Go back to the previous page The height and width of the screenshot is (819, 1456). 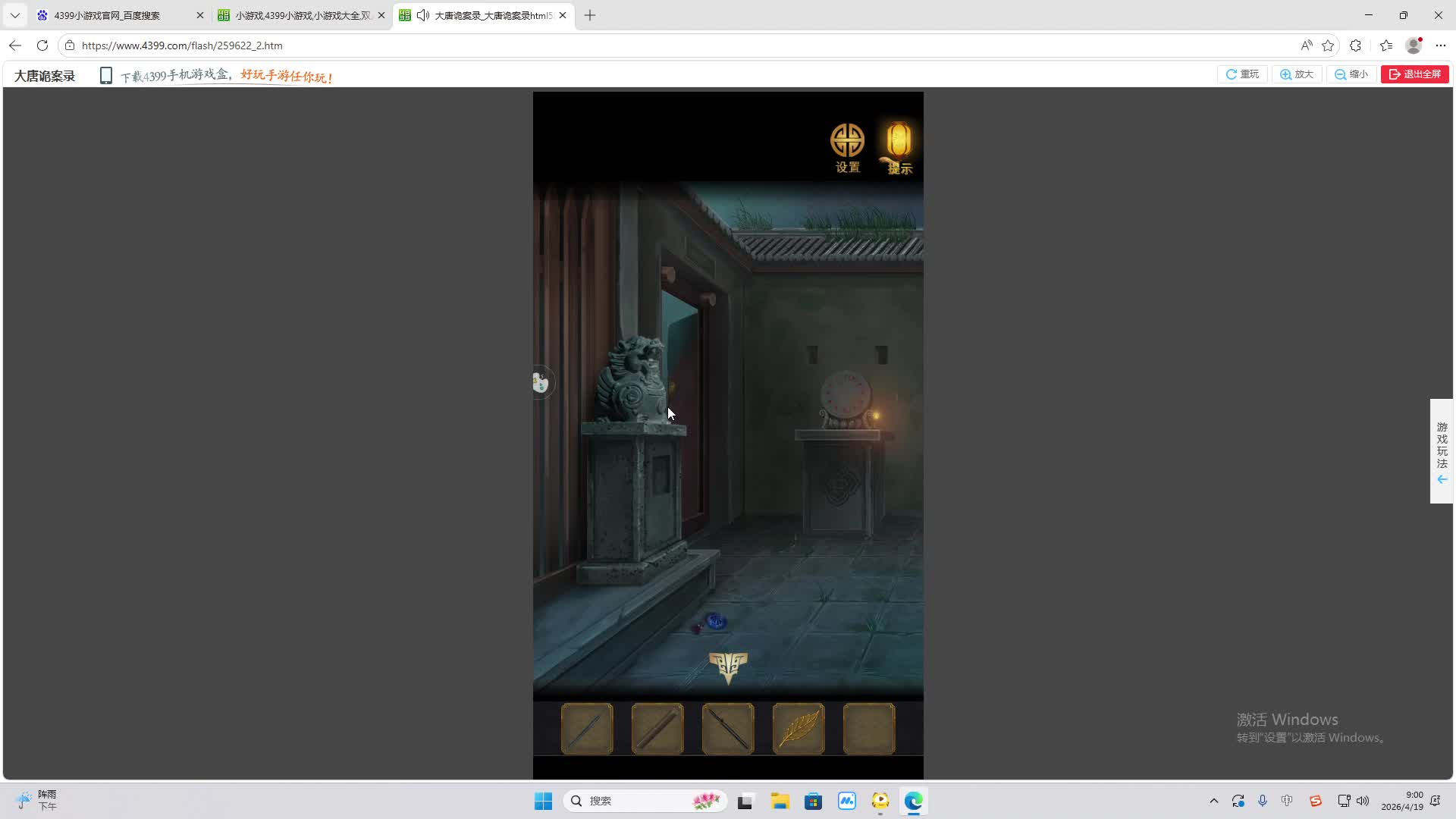click(x=15, y=45)
